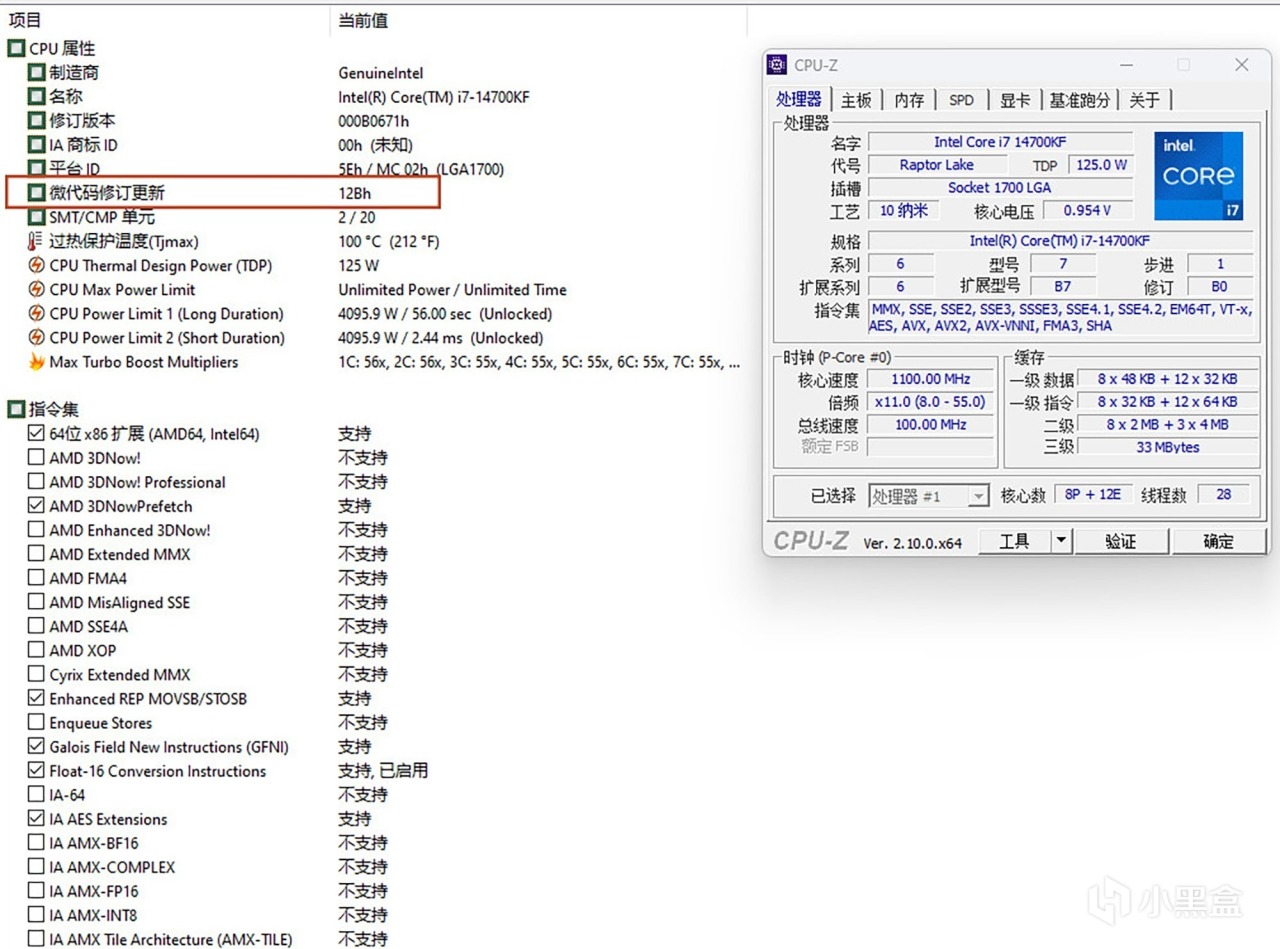Click the icon beside 名称 row
The image size is (1280, 949).
36,97
